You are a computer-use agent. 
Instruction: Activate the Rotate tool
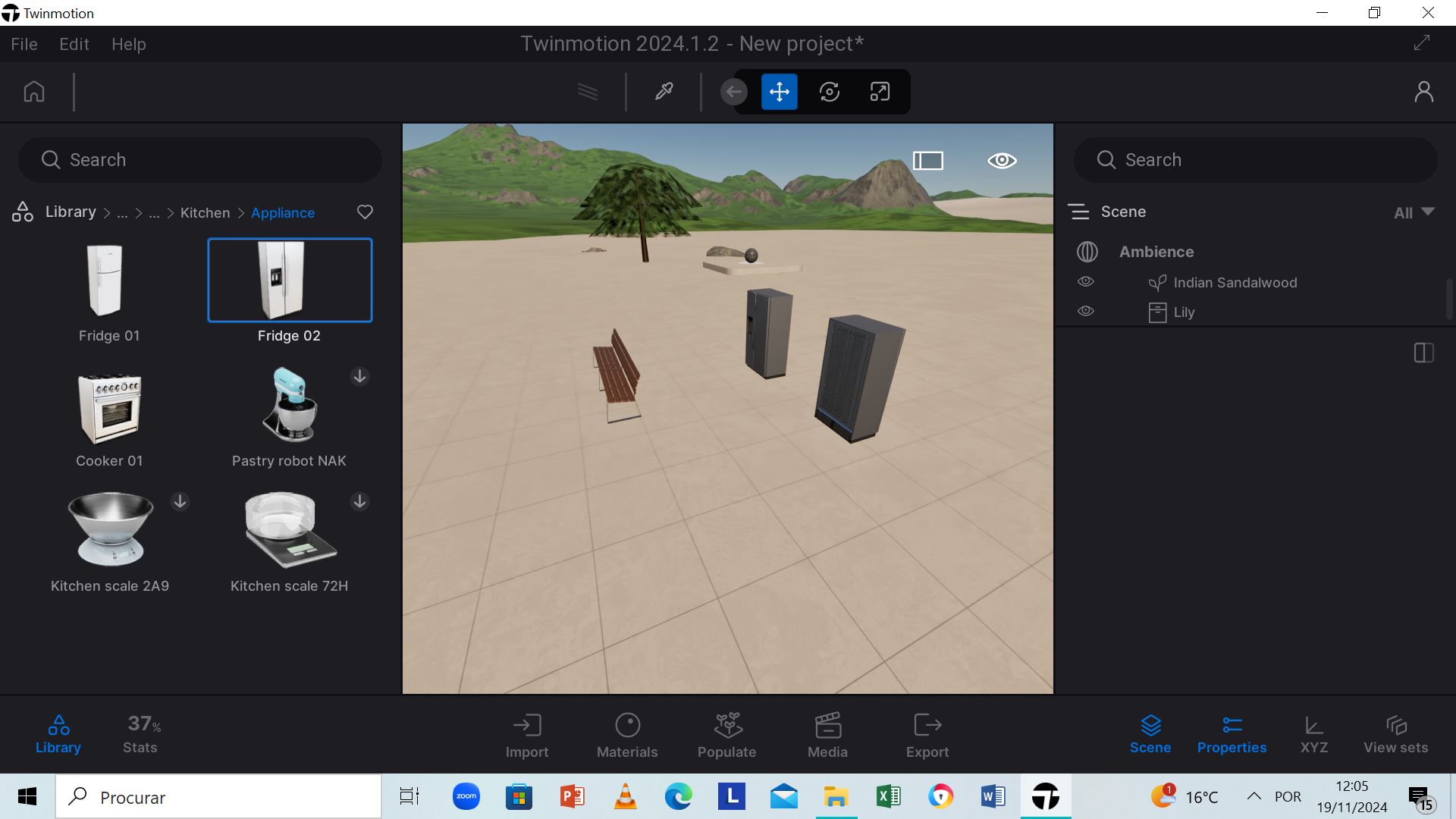830,93
